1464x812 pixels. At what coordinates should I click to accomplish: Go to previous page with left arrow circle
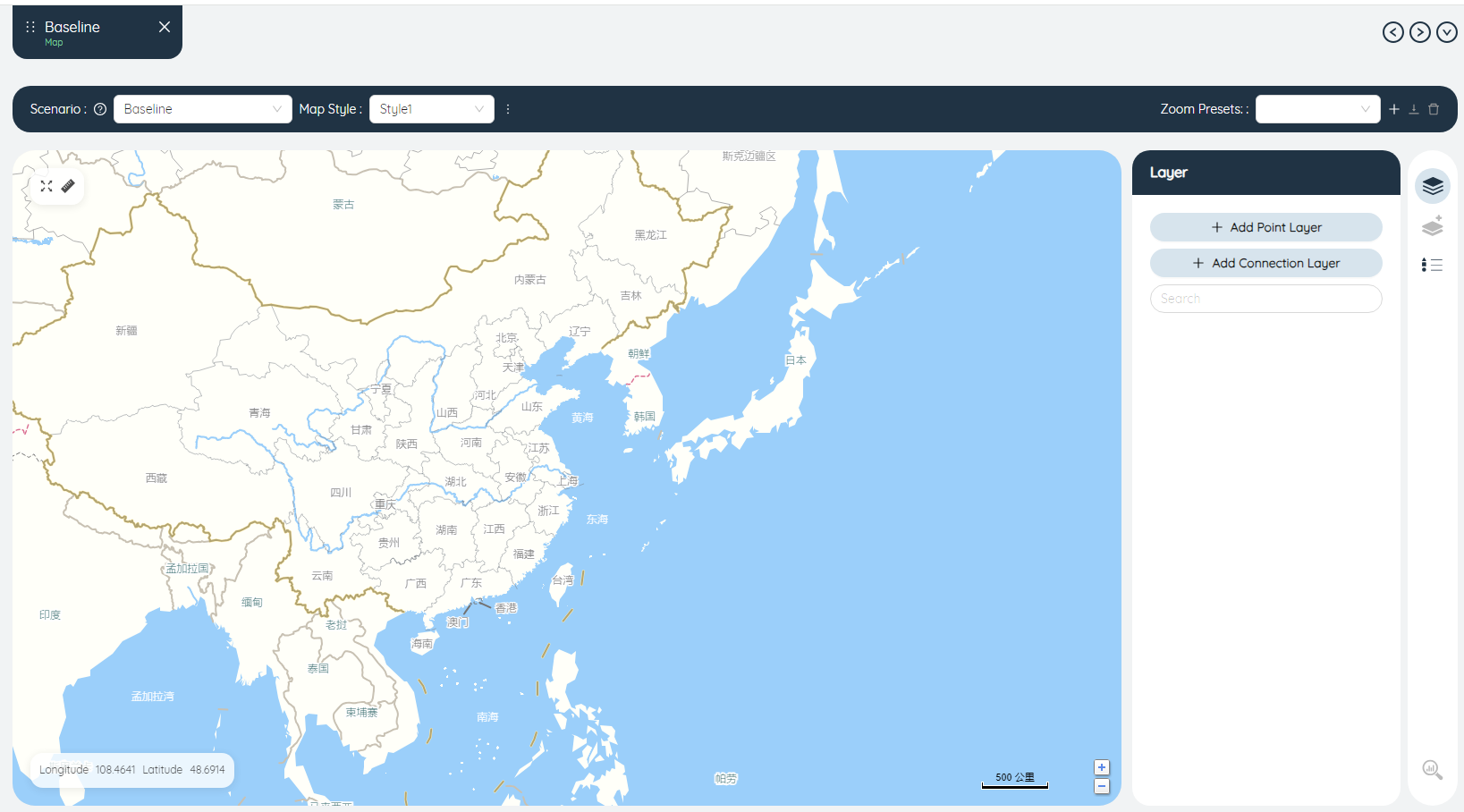[1392, 32]
